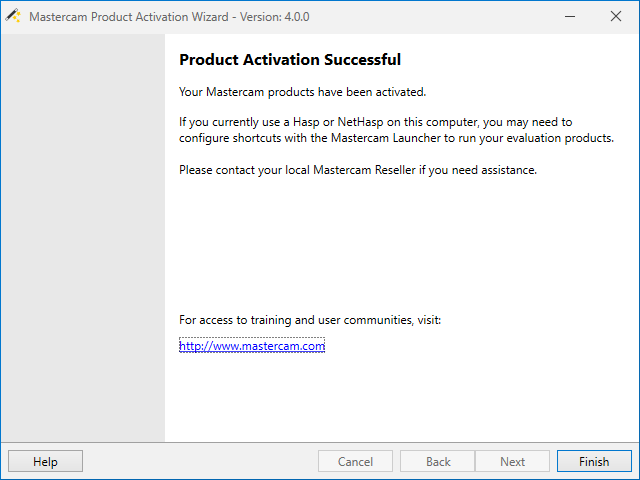Open the Help button
The height and width of the screenshot is (480, 640).
pyautogui.click(x=45, y=462)
